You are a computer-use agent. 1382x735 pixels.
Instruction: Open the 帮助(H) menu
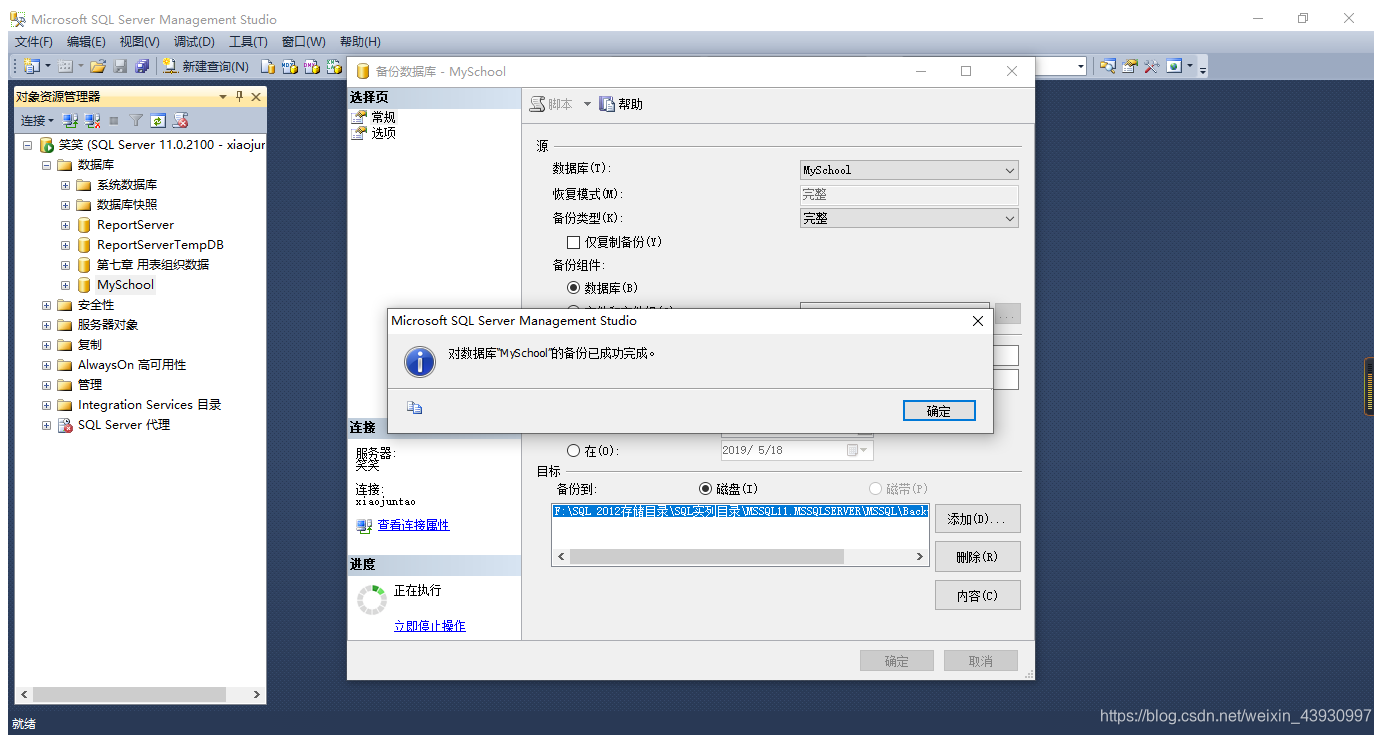pyautogui.click(x=360, y=42)
